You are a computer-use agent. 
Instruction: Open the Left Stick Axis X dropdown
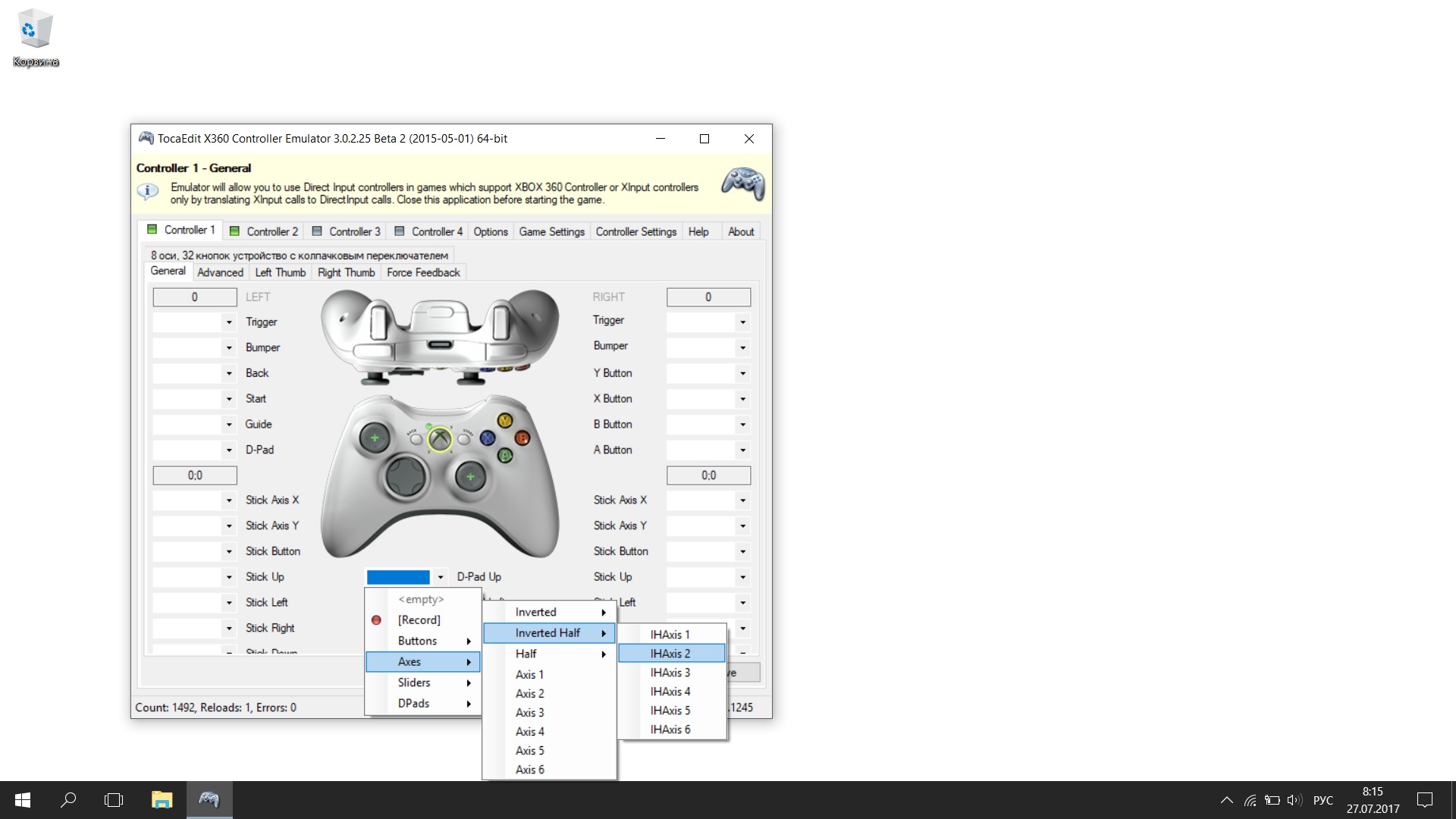coord(229,500)
